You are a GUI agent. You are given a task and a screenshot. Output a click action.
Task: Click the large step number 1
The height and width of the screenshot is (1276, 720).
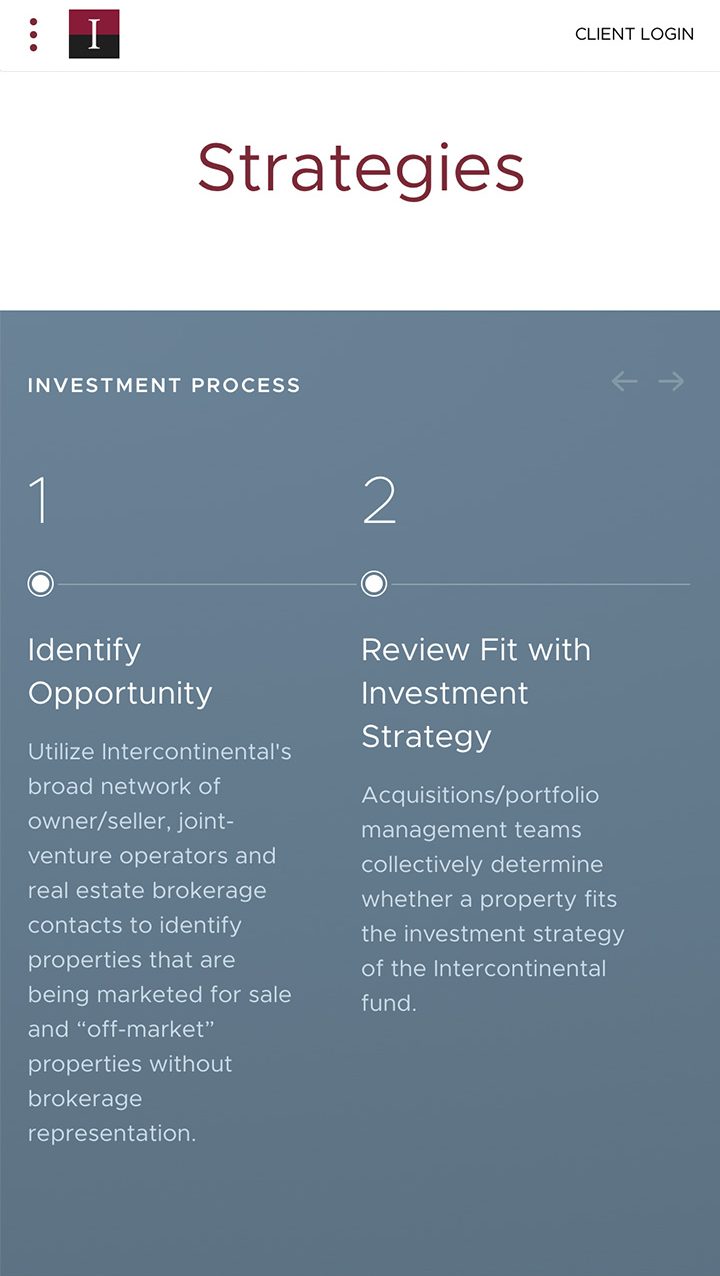pyautogui.click(x=39, y=501)
